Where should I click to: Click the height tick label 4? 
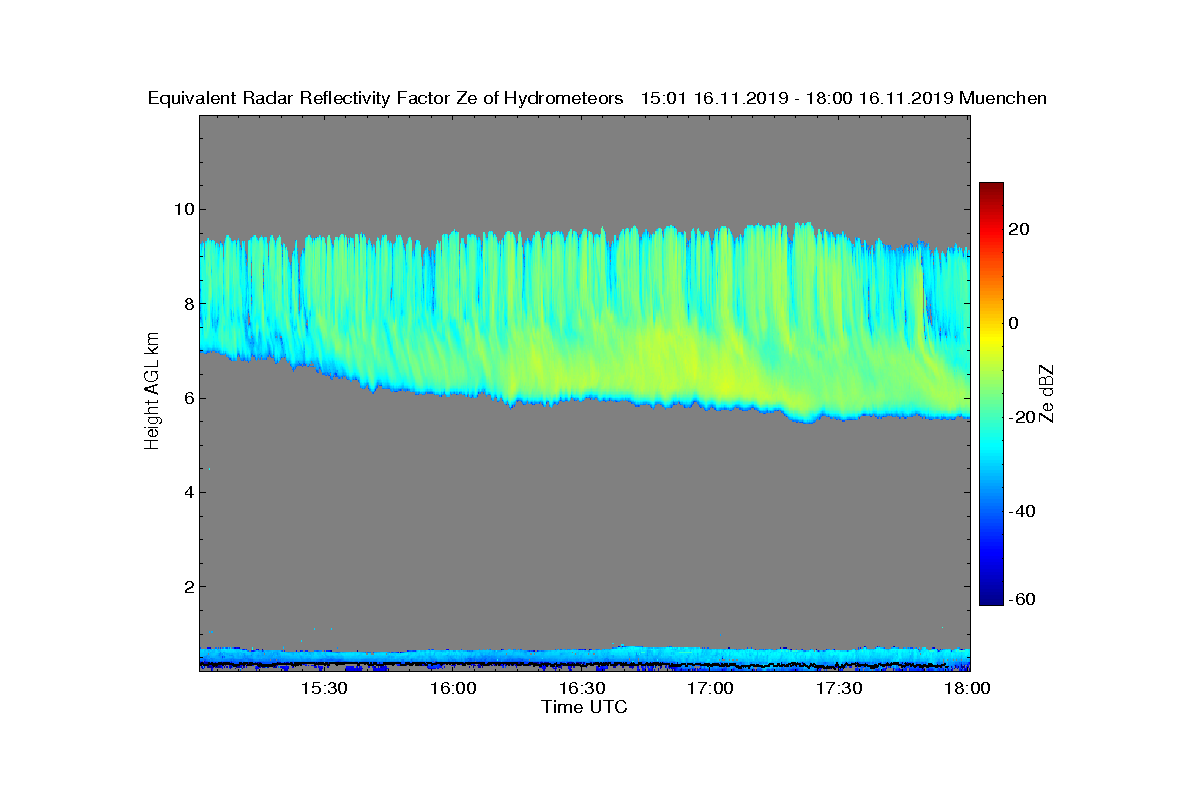click(x=188, y=492)
